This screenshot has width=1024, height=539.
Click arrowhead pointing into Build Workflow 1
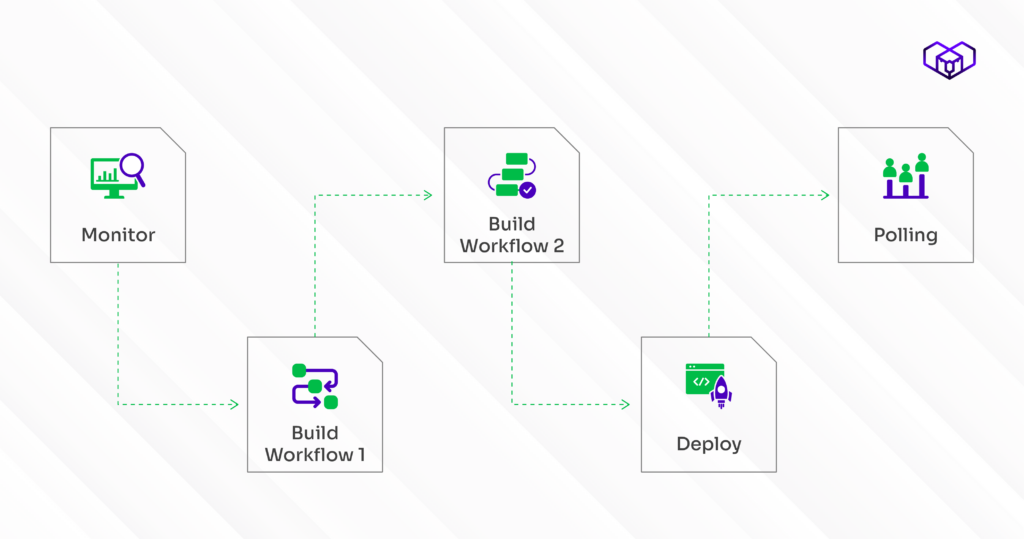coord(234,404)
